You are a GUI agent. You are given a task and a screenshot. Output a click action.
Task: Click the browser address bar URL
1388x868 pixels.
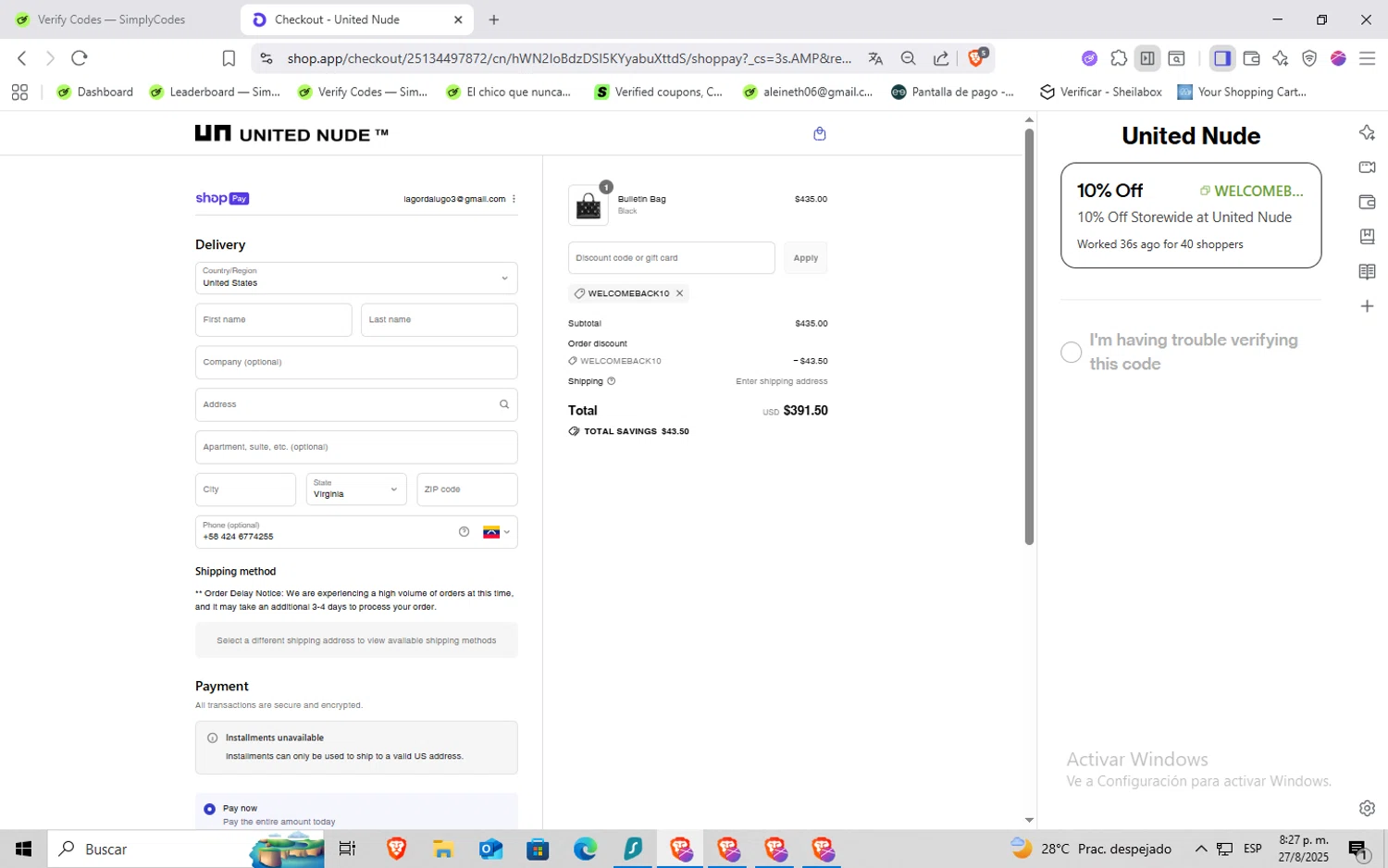coord(568,58)
